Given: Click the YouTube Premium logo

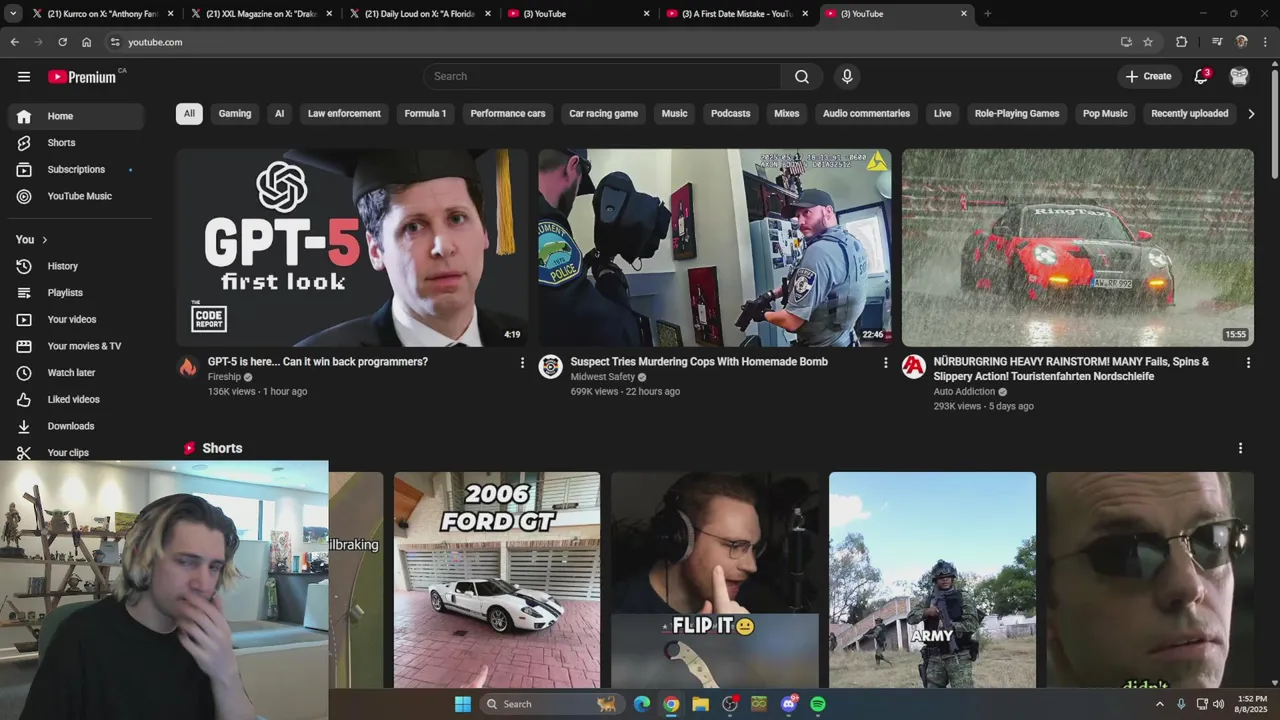Looking at the screenshot, I should [x=82, y=77].
